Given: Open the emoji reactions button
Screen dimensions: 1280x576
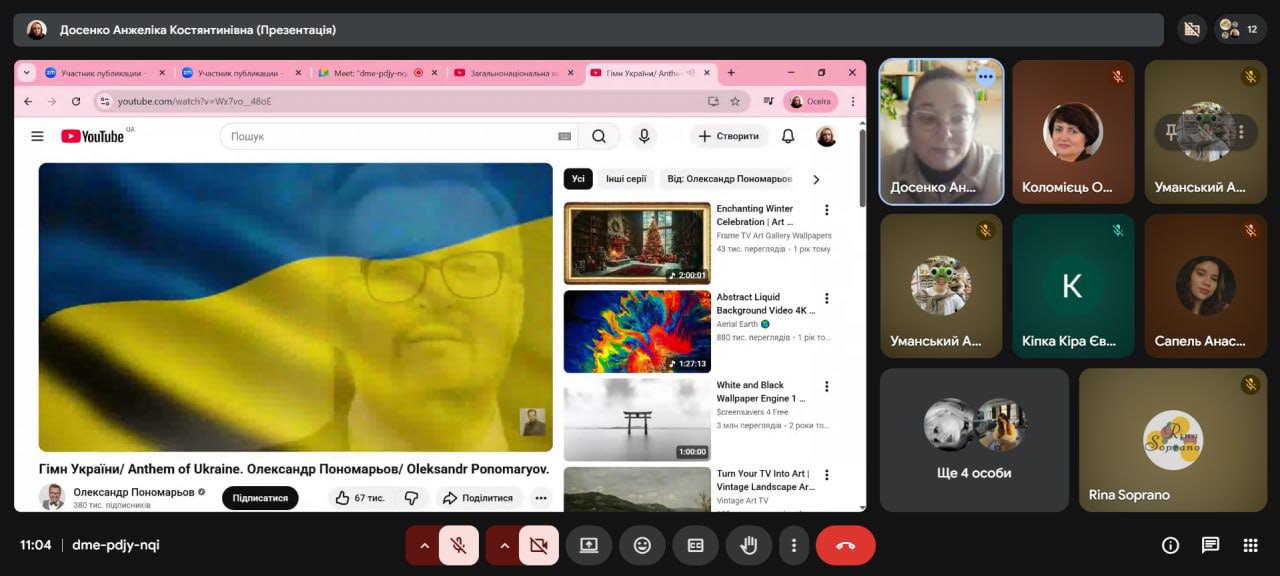Looking at the screenshot, I should 642,545.
